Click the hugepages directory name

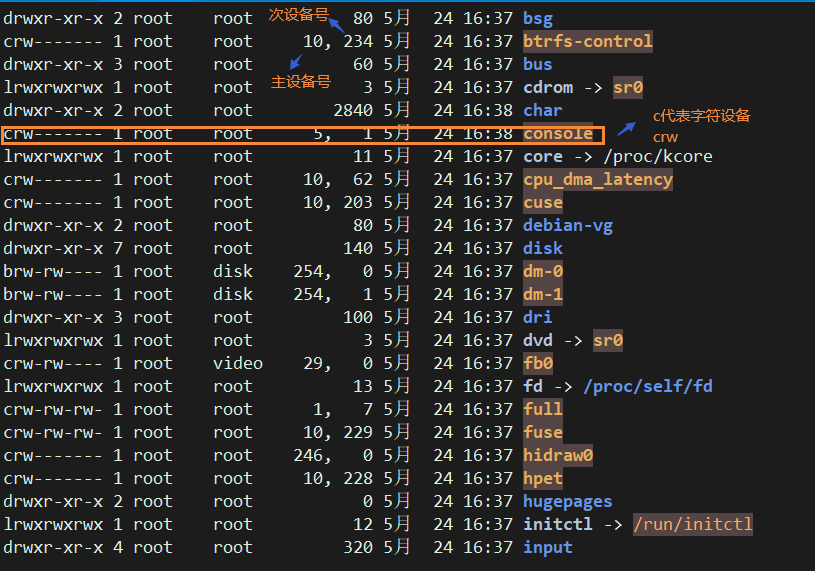click(x=568, y=501)
